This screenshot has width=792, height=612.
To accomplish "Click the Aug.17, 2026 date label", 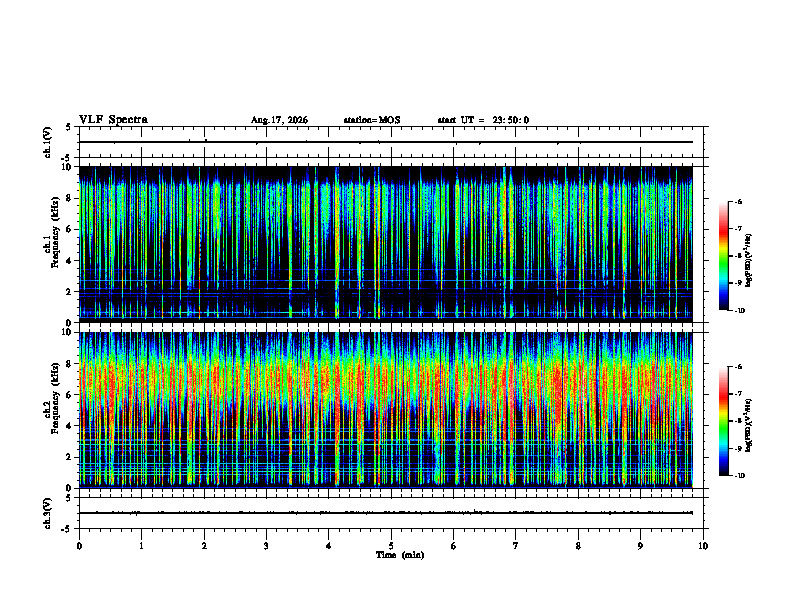I will coord(279,120).
